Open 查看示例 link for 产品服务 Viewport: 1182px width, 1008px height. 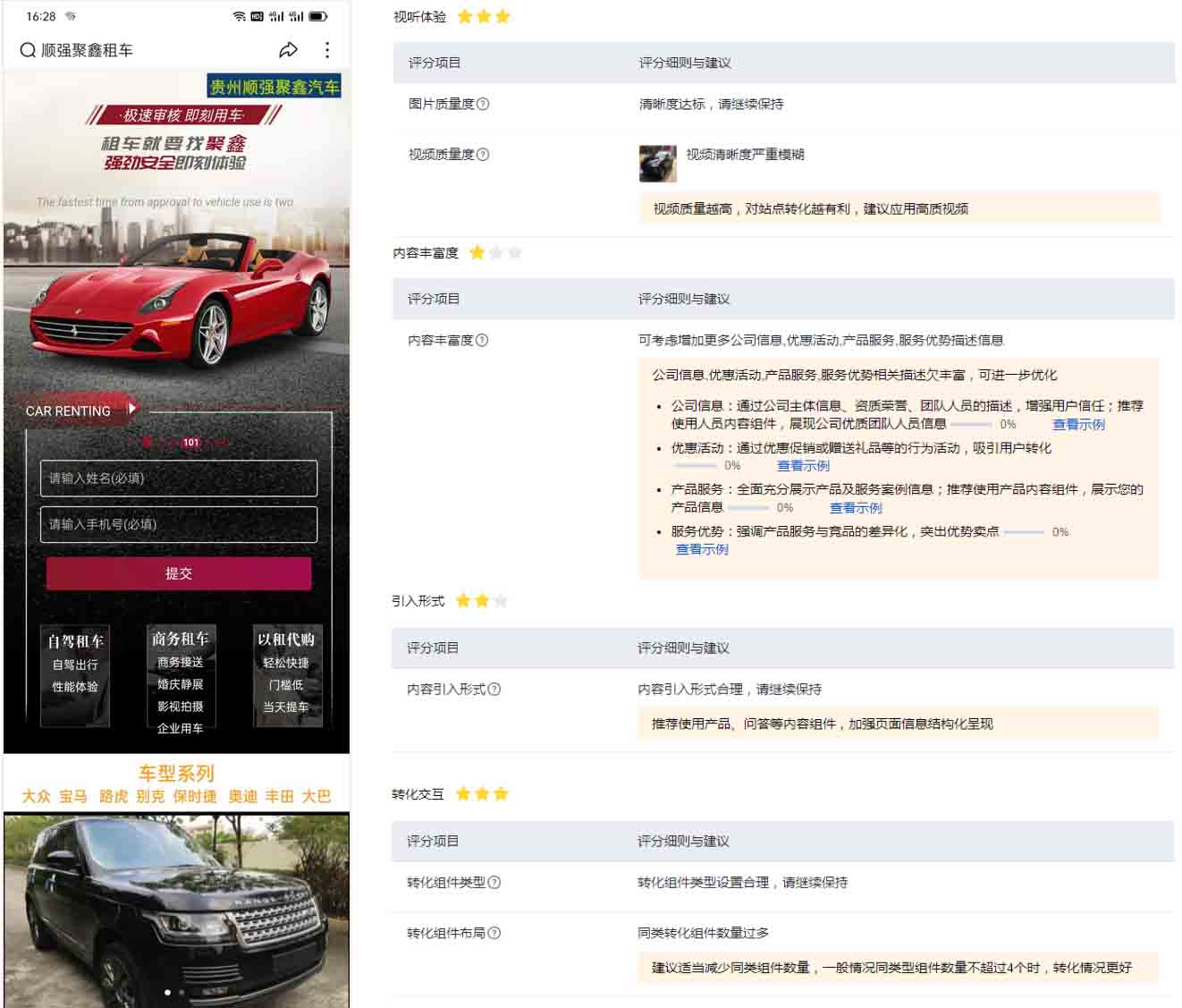(856, 508)
